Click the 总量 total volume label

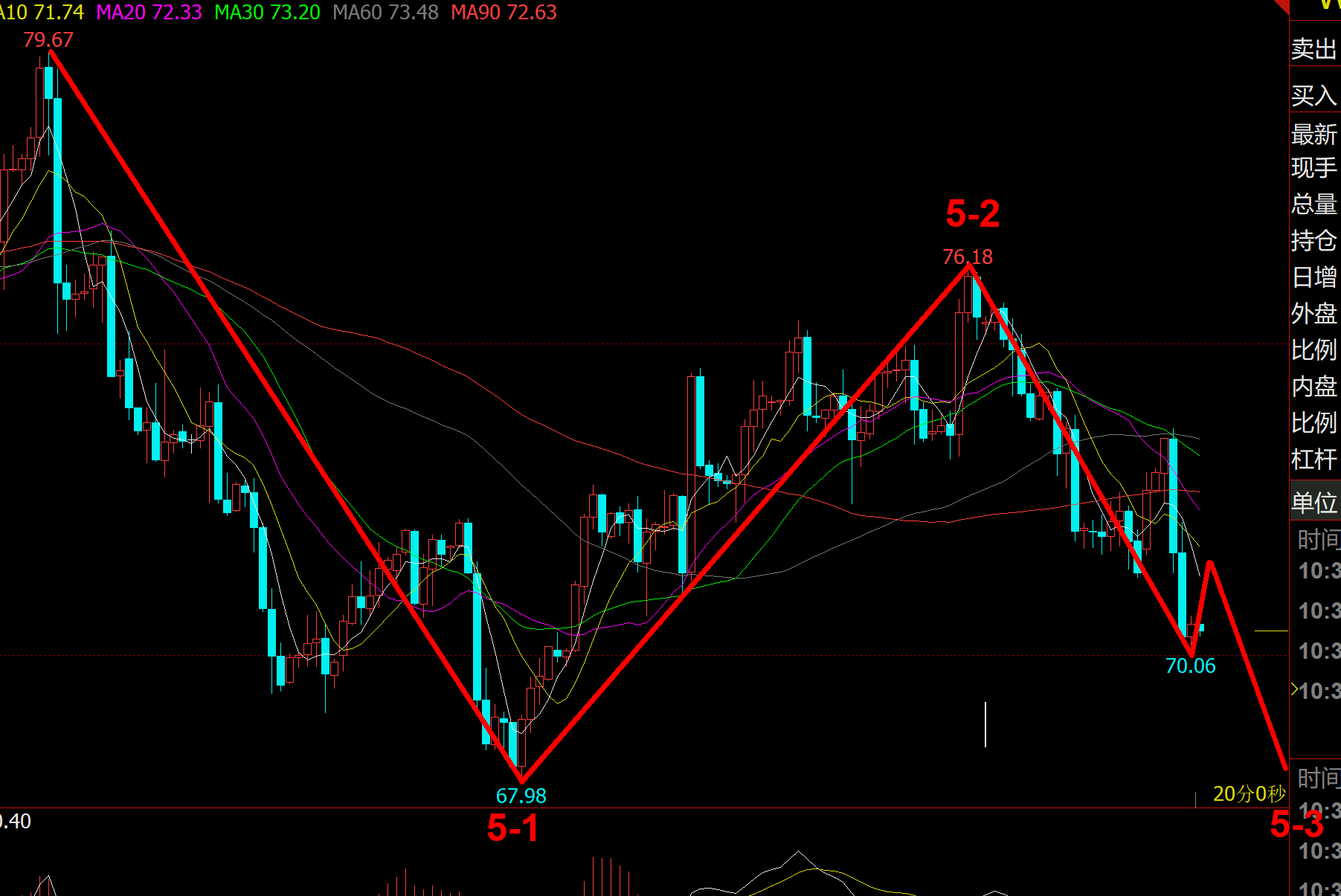click(x=1314, y=204)
